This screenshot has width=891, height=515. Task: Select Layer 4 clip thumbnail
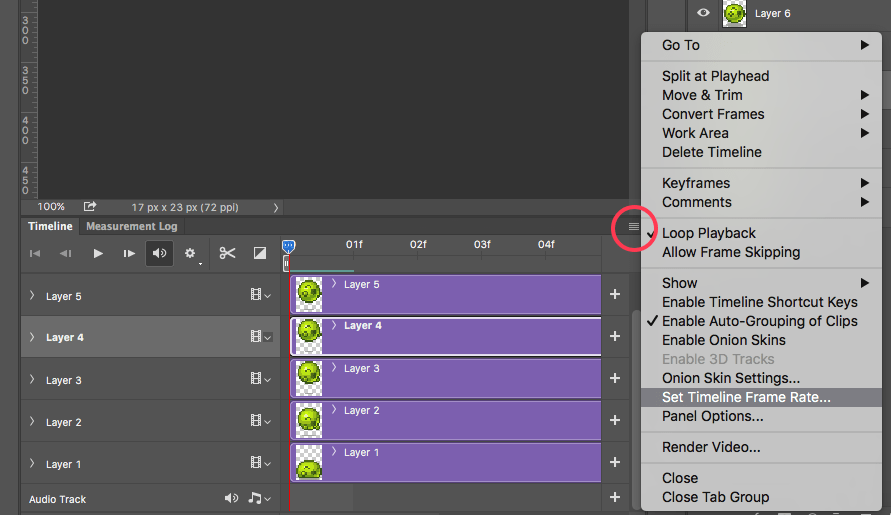pos(309,337)
